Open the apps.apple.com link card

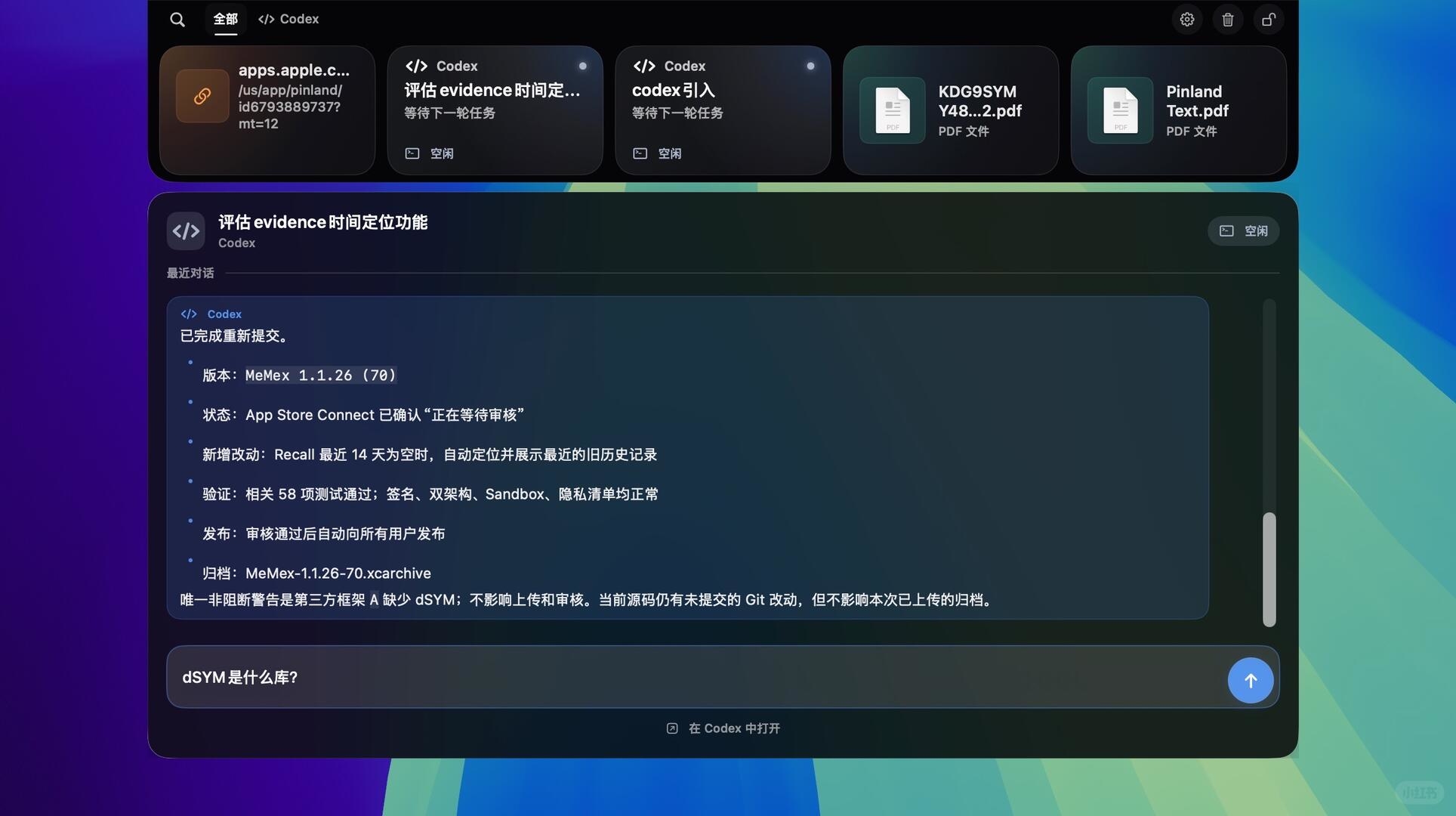coord(267,110)
